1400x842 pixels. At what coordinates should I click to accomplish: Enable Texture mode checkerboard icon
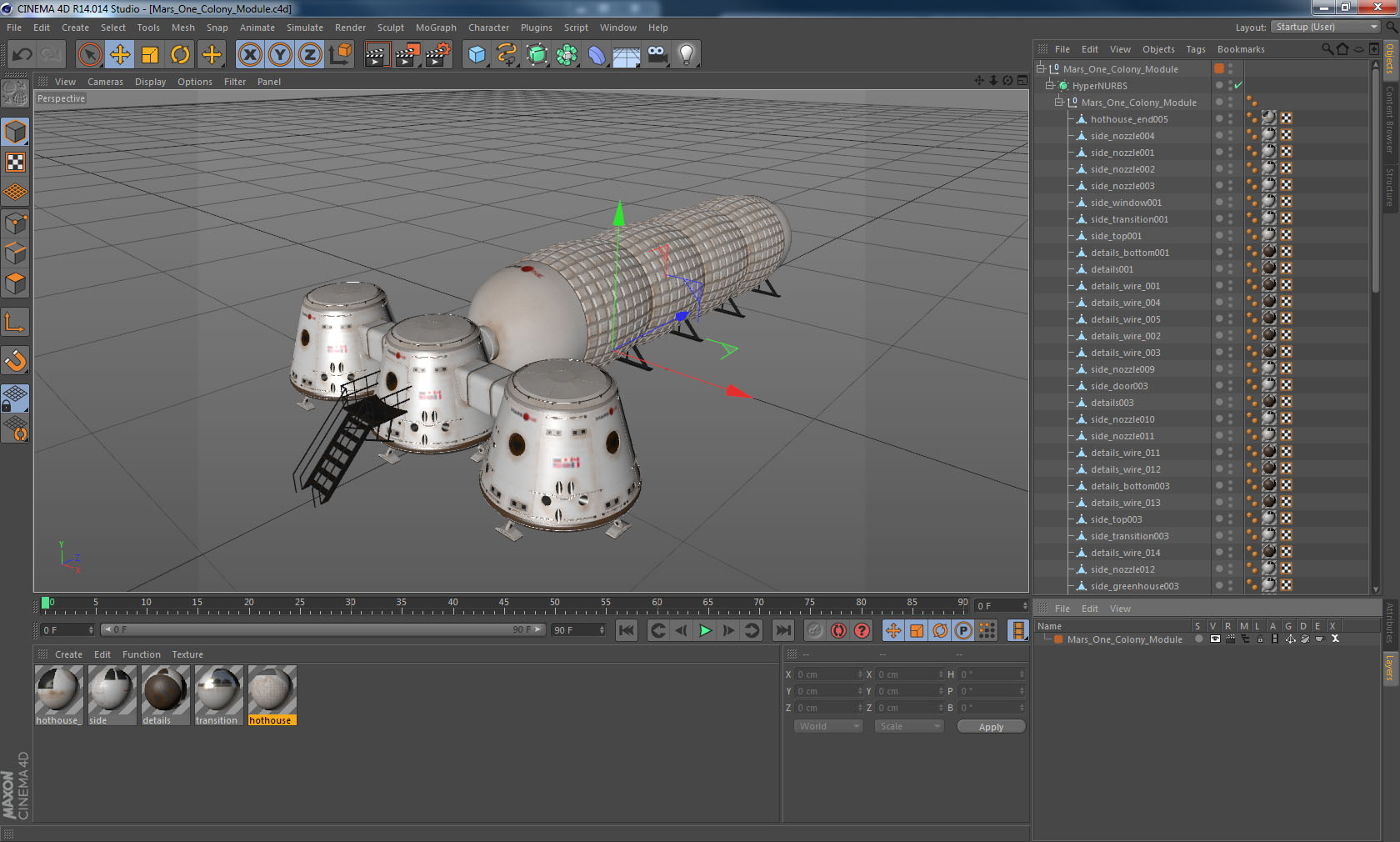15,162
